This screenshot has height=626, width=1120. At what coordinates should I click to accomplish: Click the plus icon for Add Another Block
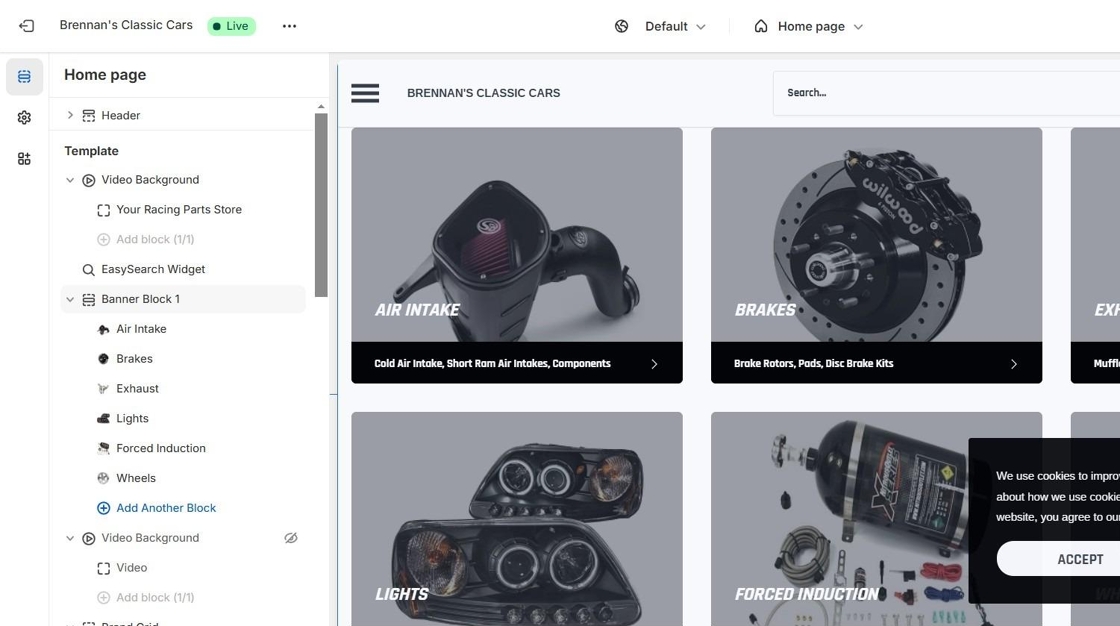click(104, 508)
